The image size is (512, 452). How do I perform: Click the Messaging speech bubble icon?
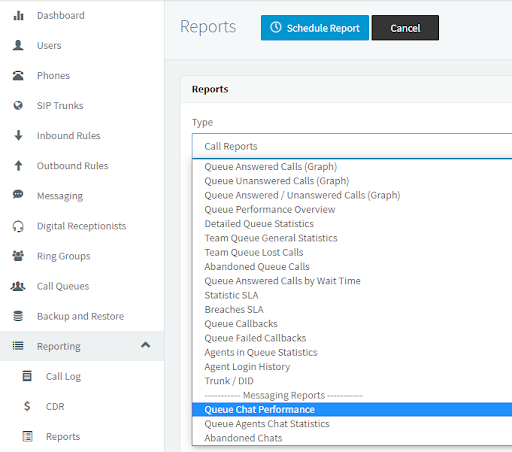point(18,194)
